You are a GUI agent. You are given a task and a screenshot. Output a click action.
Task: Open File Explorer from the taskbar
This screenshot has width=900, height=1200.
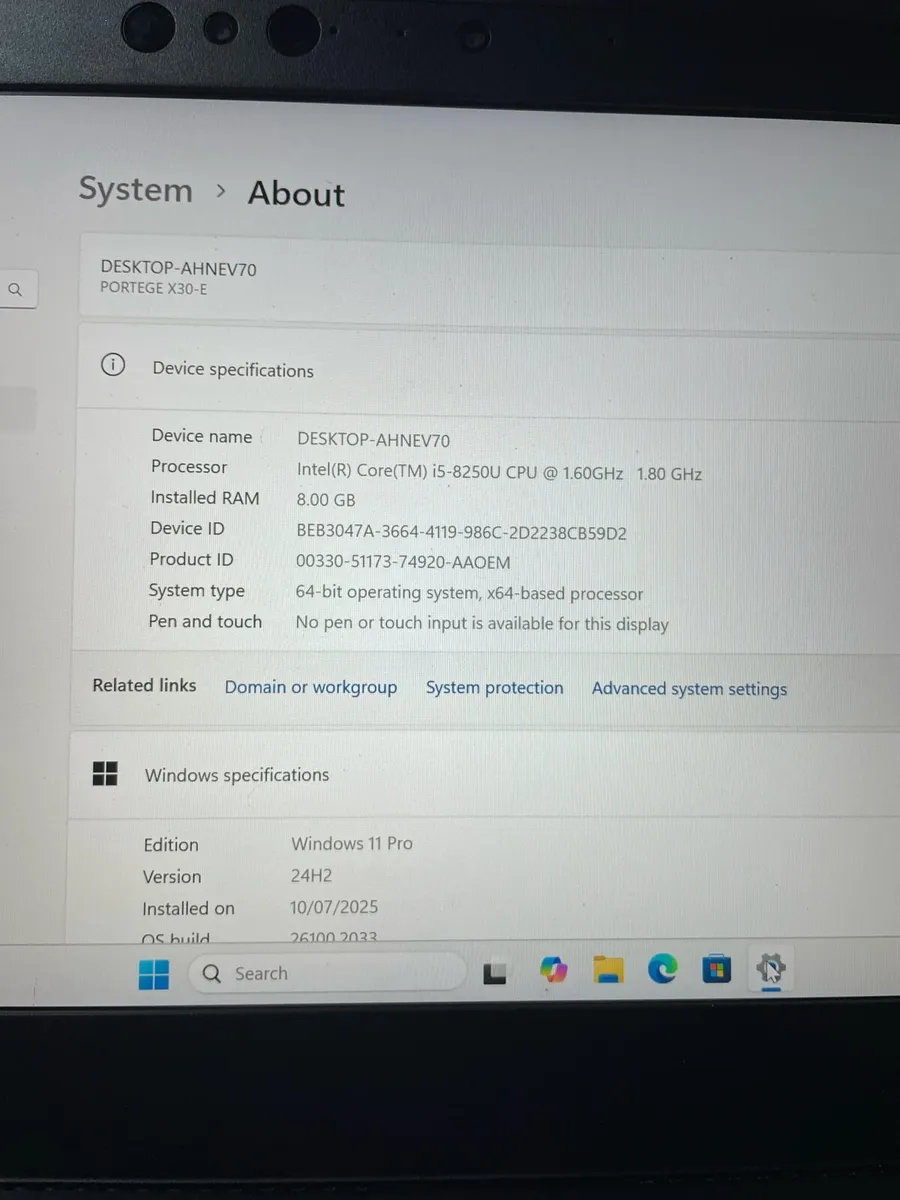tap(608, 969)
